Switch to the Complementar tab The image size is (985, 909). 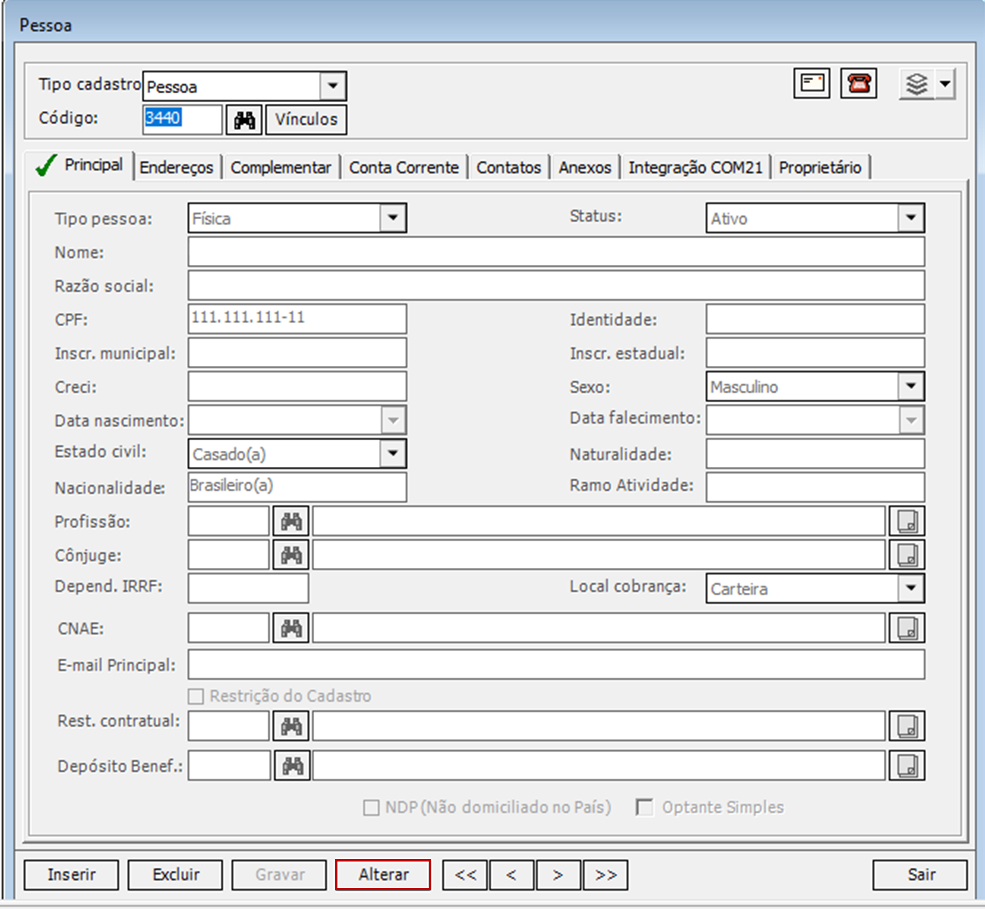[281, 168]
